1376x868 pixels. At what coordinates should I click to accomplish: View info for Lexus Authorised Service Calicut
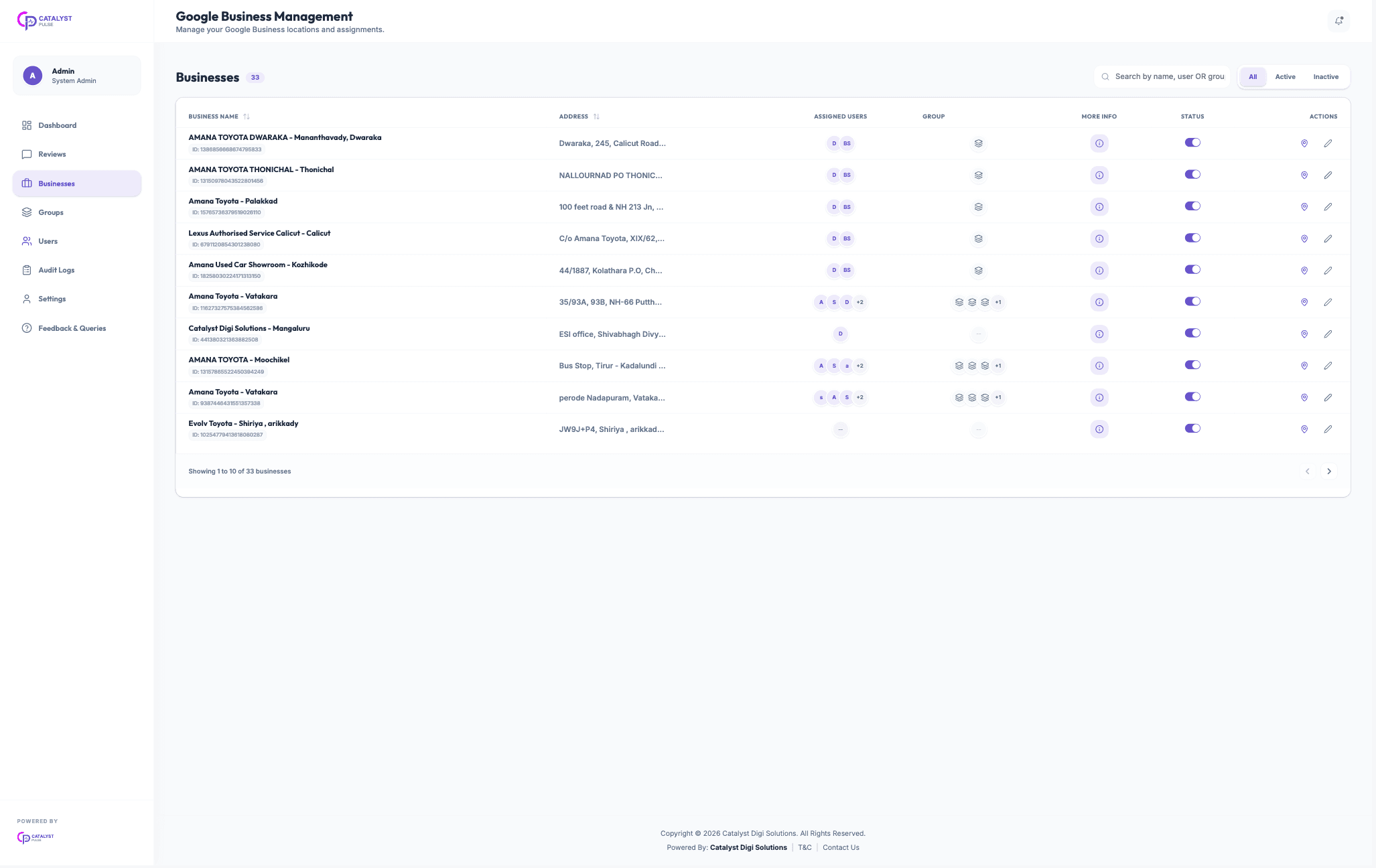click(x=1099, y=238)
